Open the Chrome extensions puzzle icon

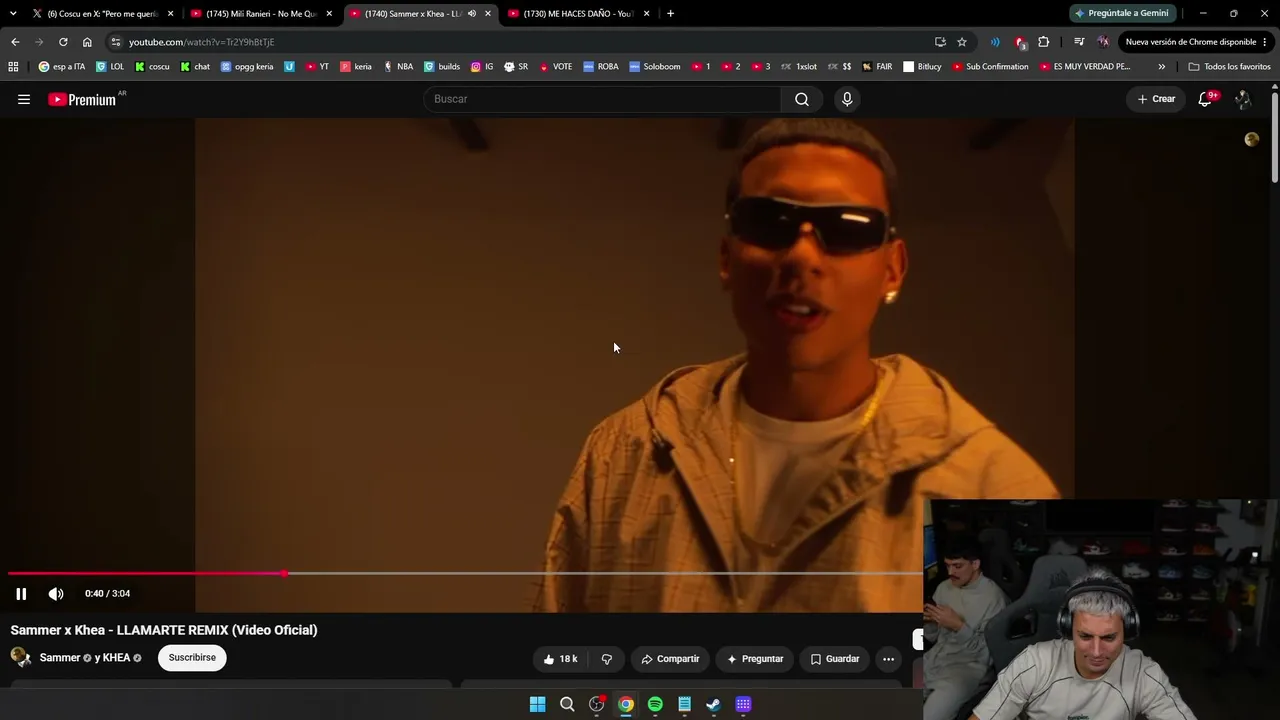[x=1044, y=42]
